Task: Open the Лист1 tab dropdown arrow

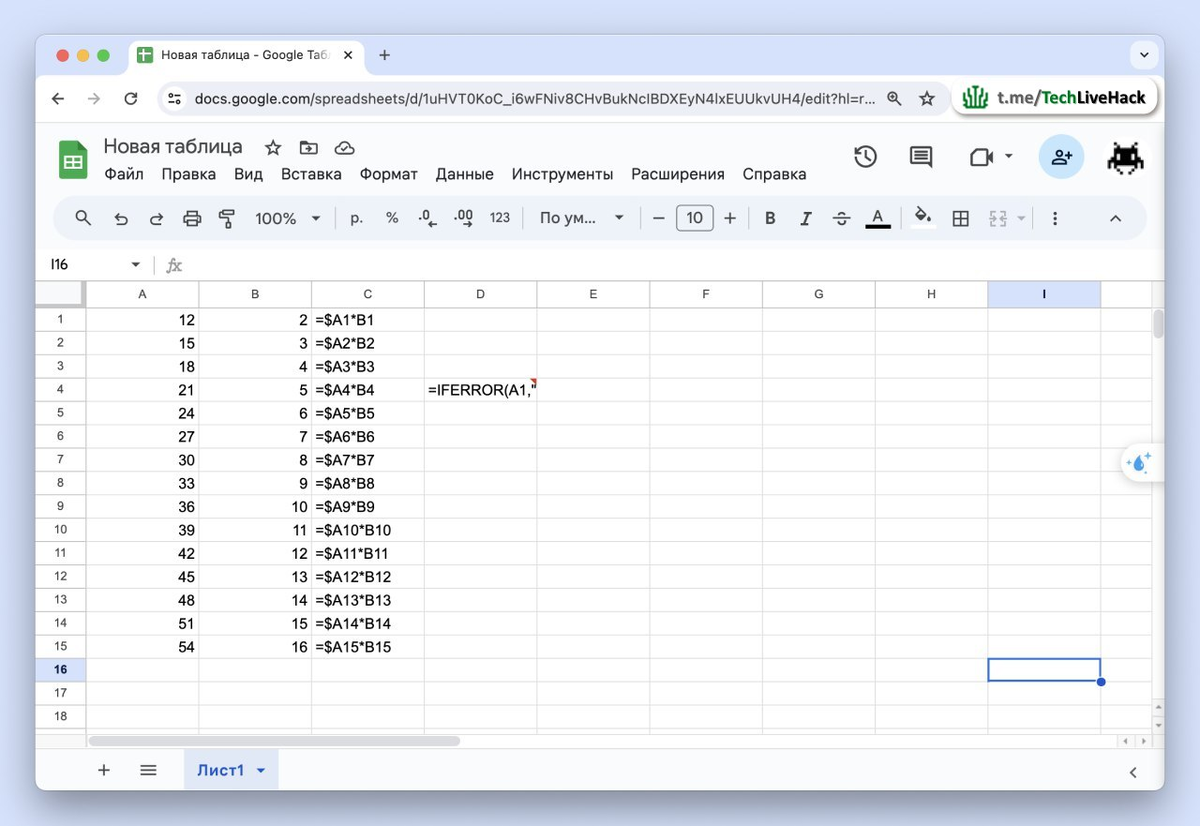Action: pos(261,771)
